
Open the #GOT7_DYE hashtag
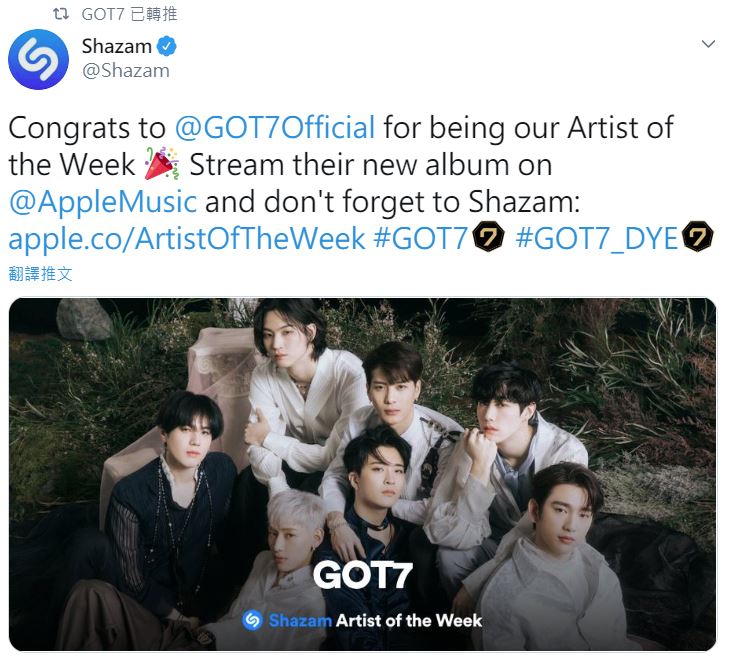coord(596,238)
